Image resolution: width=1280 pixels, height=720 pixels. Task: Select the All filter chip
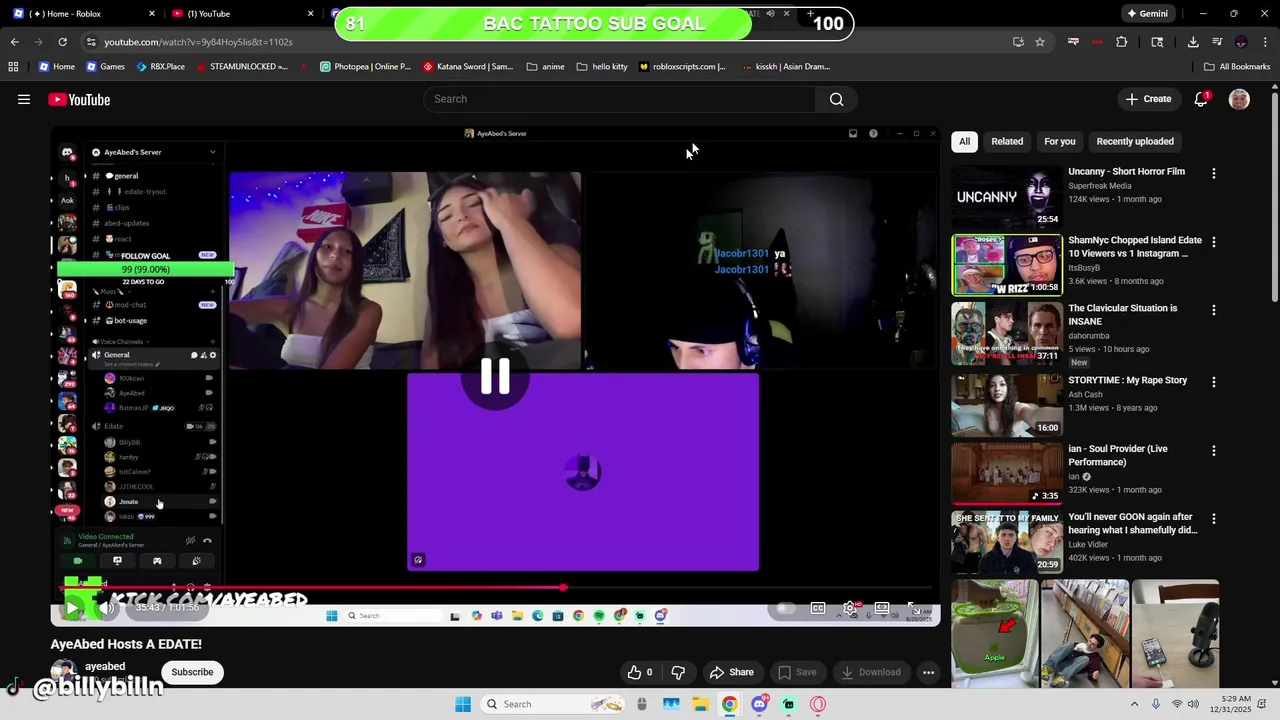(x=964, y=141)
